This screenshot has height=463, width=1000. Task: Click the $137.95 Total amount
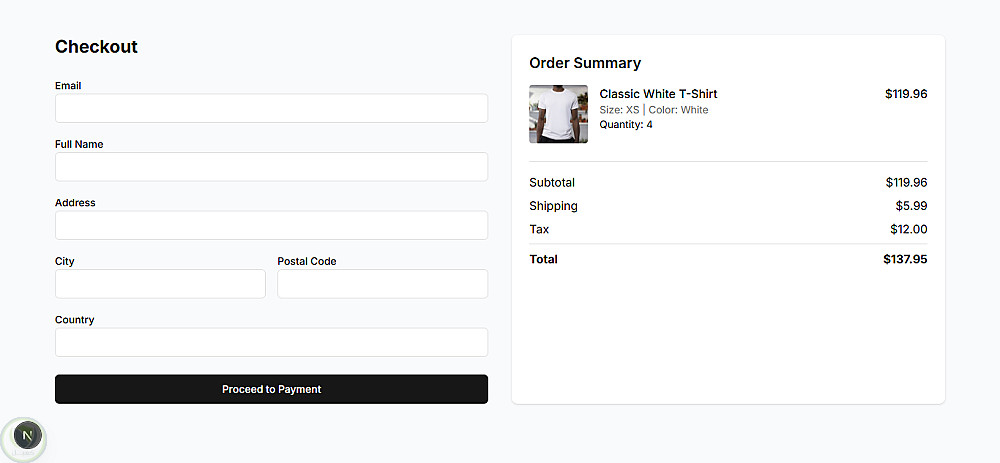click(905, 259)
